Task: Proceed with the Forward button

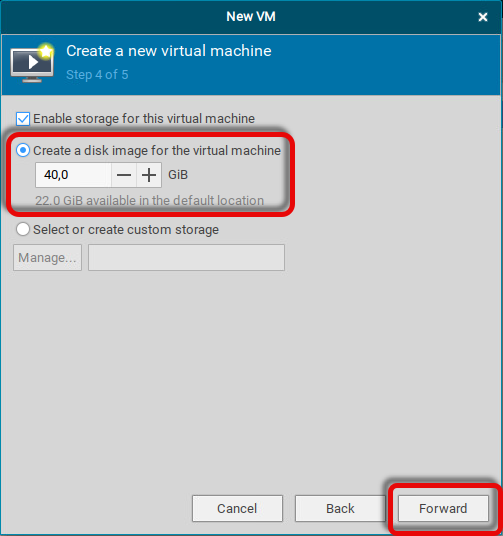Action: pos(443,508)
